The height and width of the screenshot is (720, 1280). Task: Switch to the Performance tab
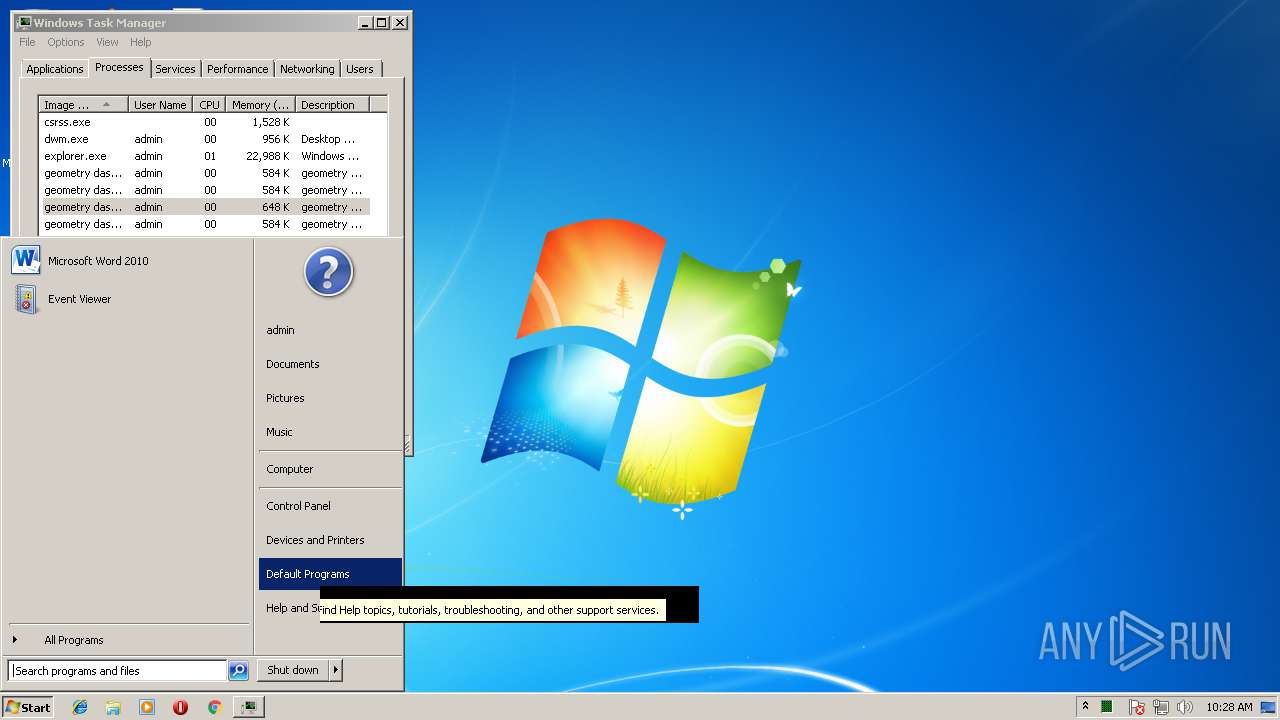pos(238,69)
